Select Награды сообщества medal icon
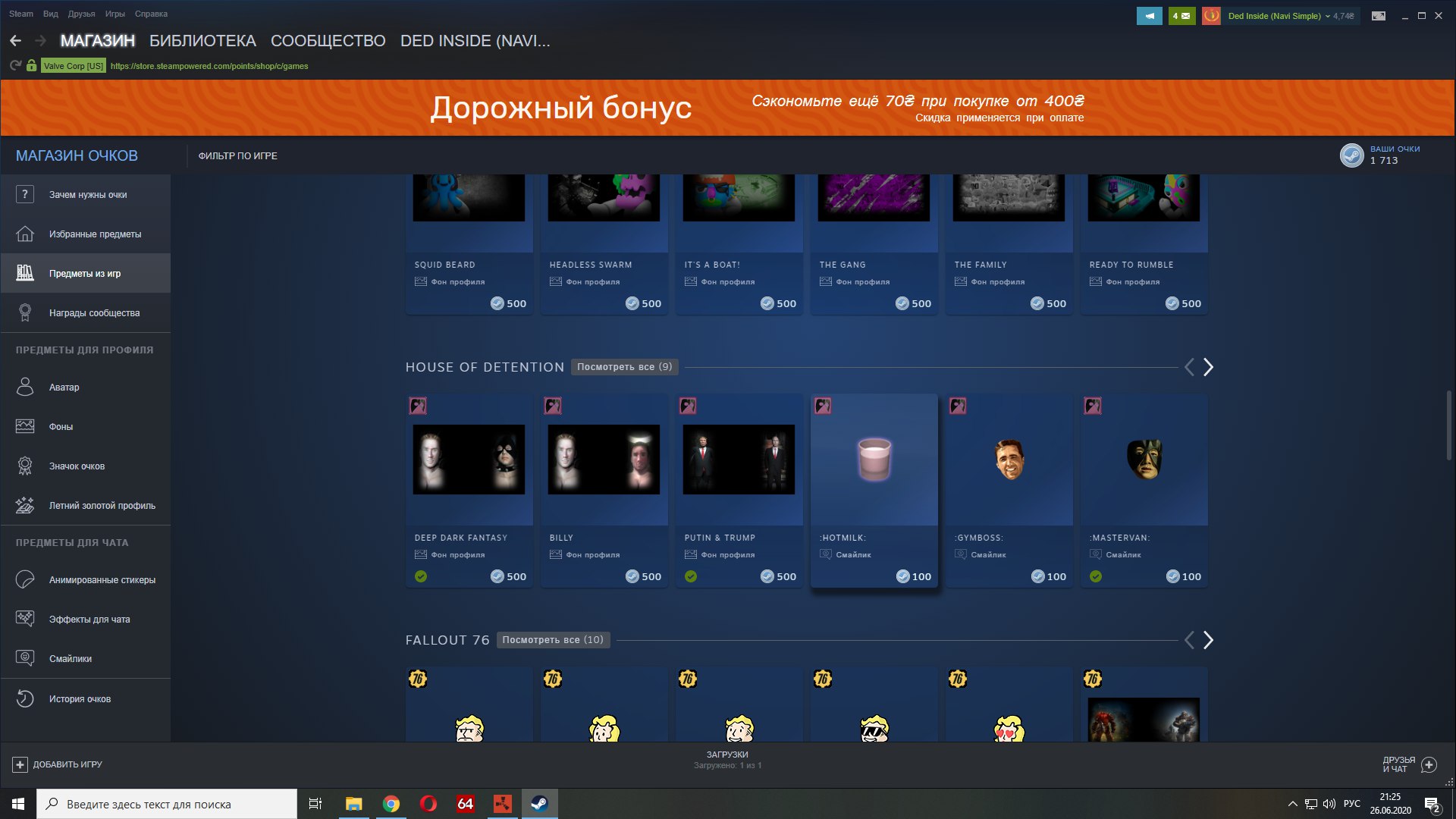This screenshot has height=819, width=1456. (25, 312)
